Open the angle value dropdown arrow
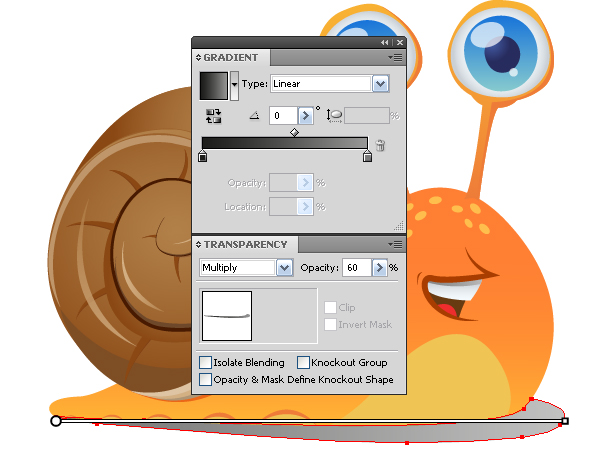Viewport: 600px width, 456px height. [305, 116]
